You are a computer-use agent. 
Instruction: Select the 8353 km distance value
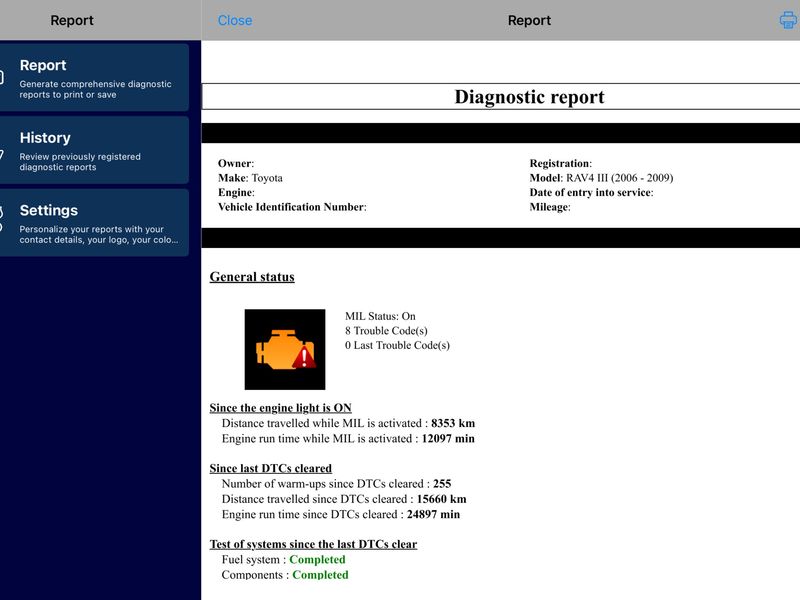click(453, 423)
